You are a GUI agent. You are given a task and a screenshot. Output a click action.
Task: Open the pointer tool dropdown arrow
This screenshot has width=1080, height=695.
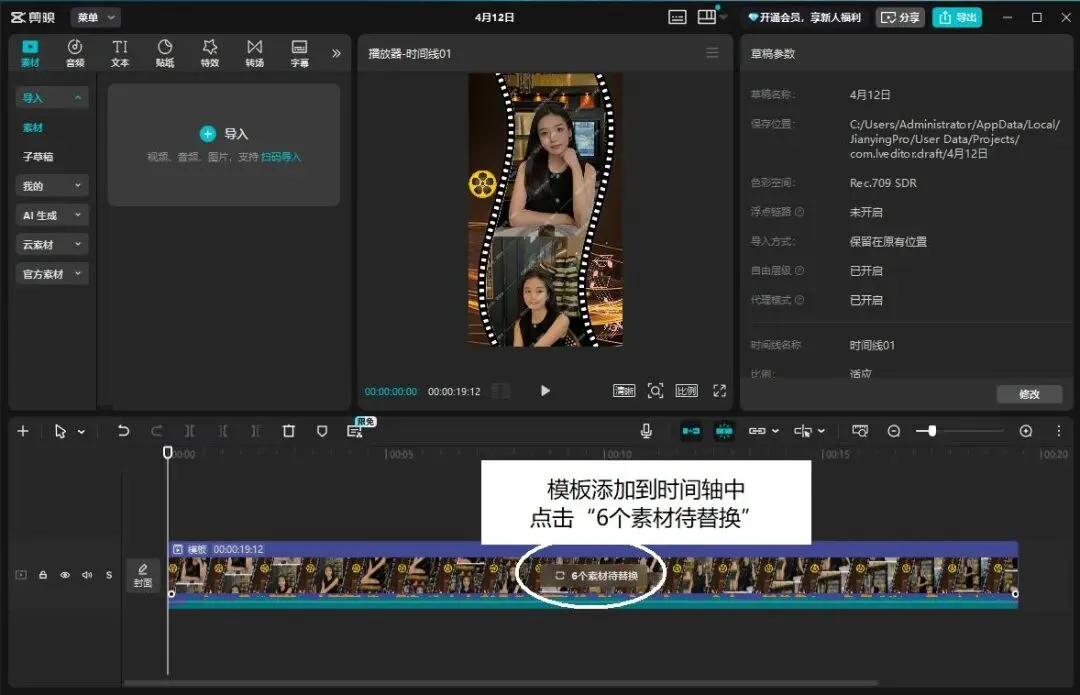coord(81,431)
